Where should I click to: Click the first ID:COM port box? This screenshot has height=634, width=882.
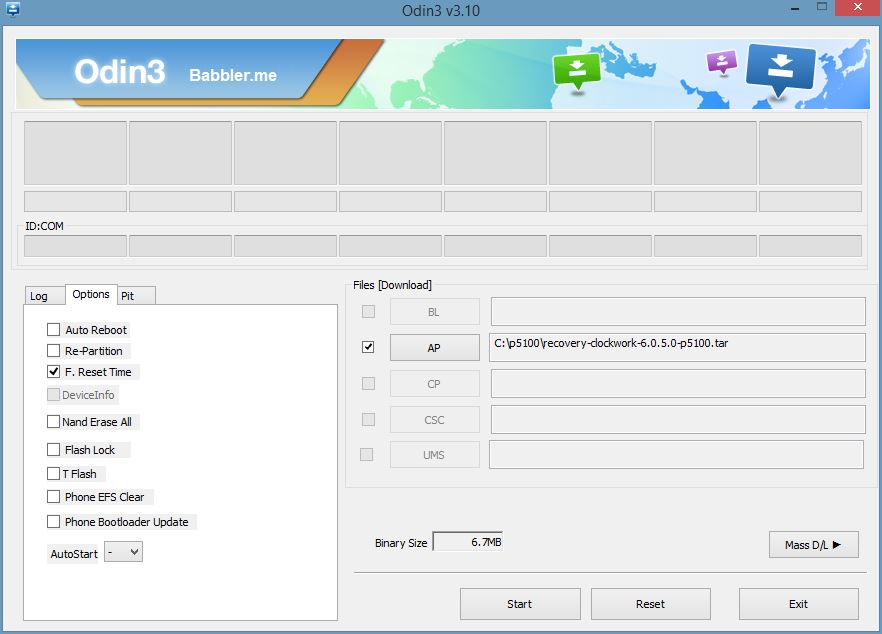(75, 246)
